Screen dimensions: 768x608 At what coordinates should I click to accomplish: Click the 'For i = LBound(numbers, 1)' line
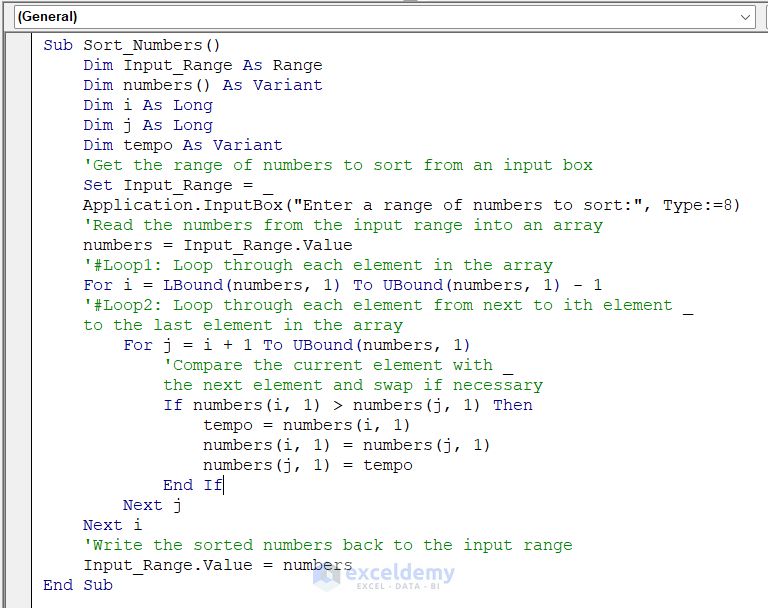coord(342,285)
